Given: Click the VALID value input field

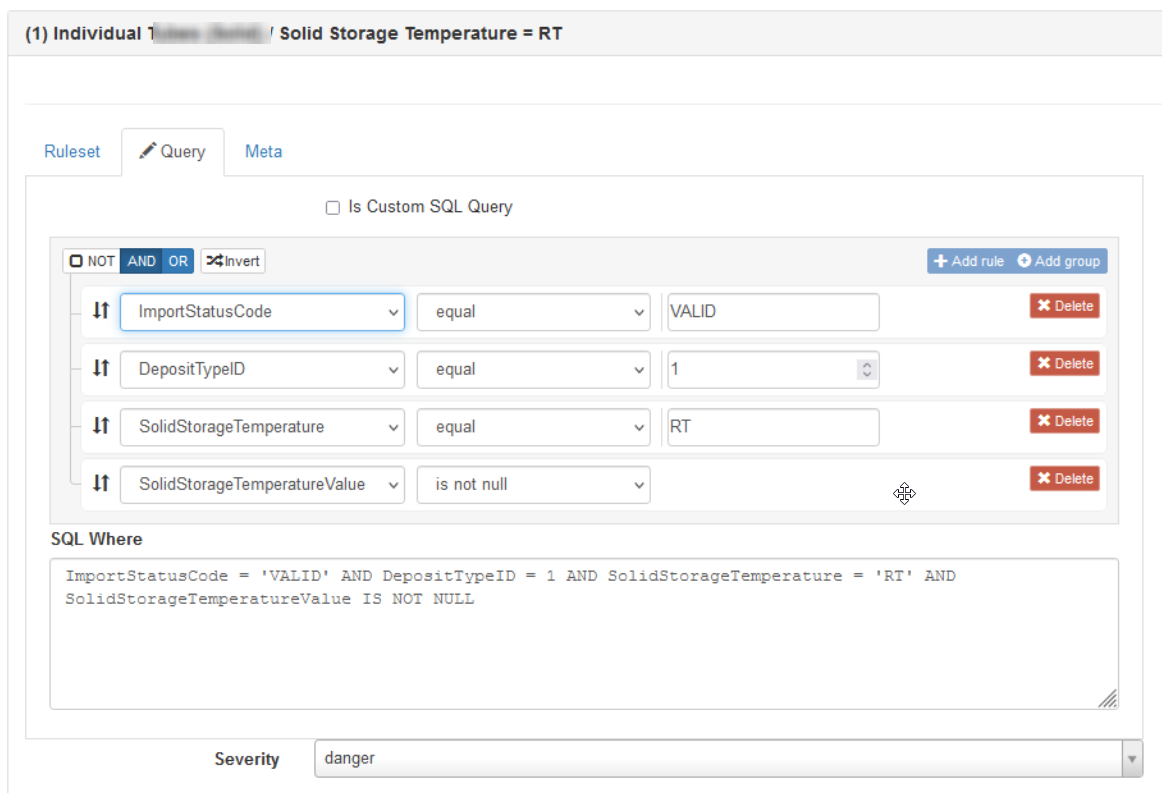Looking at the screenshot, I should coord(773,312).
